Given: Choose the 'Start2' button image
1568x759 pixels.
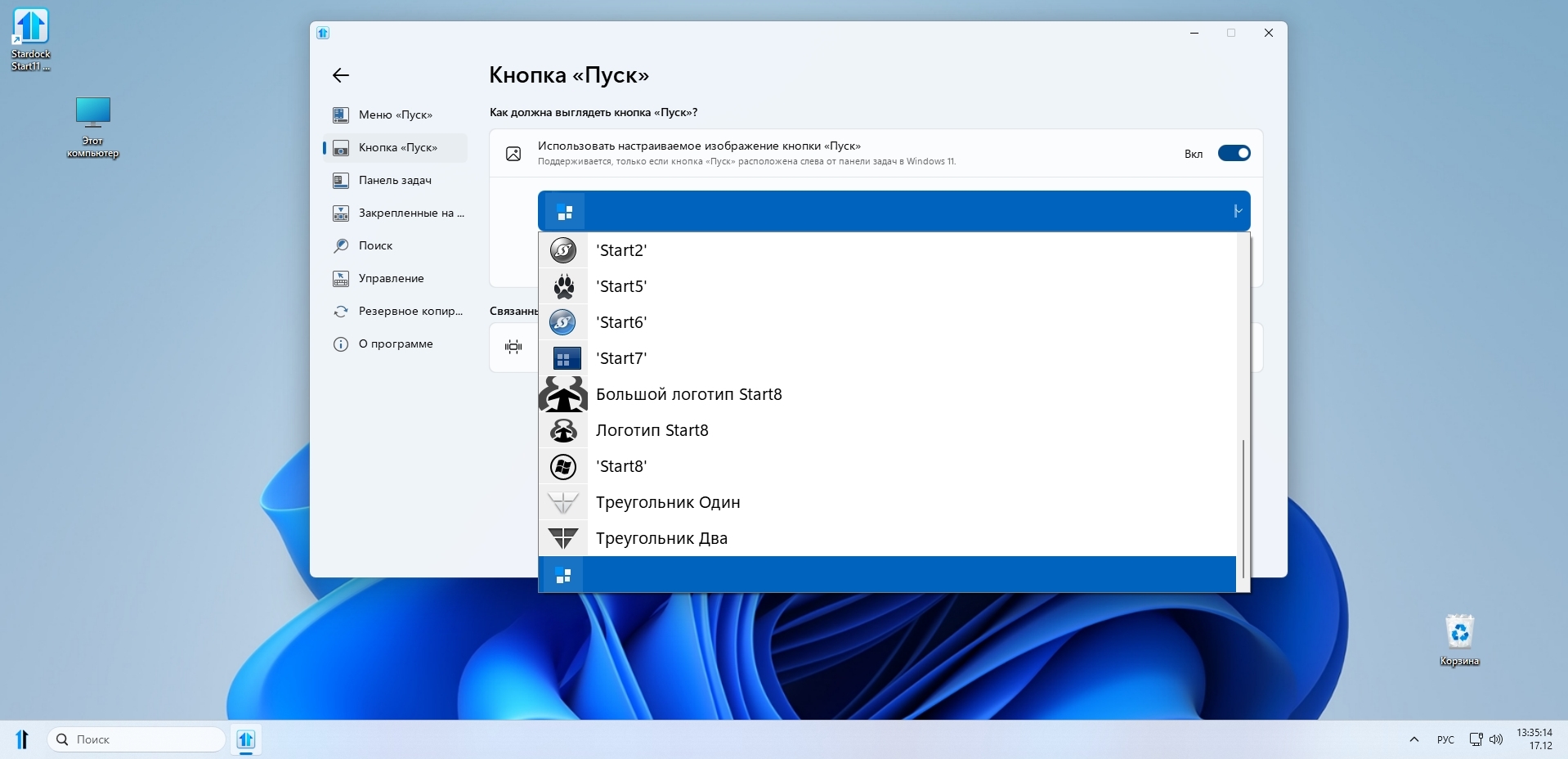Looking at the screenshot, I should [887, 250].
